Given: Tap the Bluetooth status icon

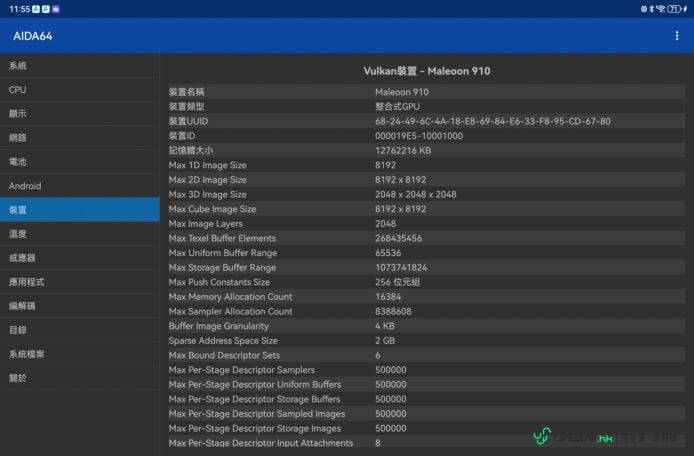Looking at the screenshot, I should pyautogui.click(x=649, y=8).
